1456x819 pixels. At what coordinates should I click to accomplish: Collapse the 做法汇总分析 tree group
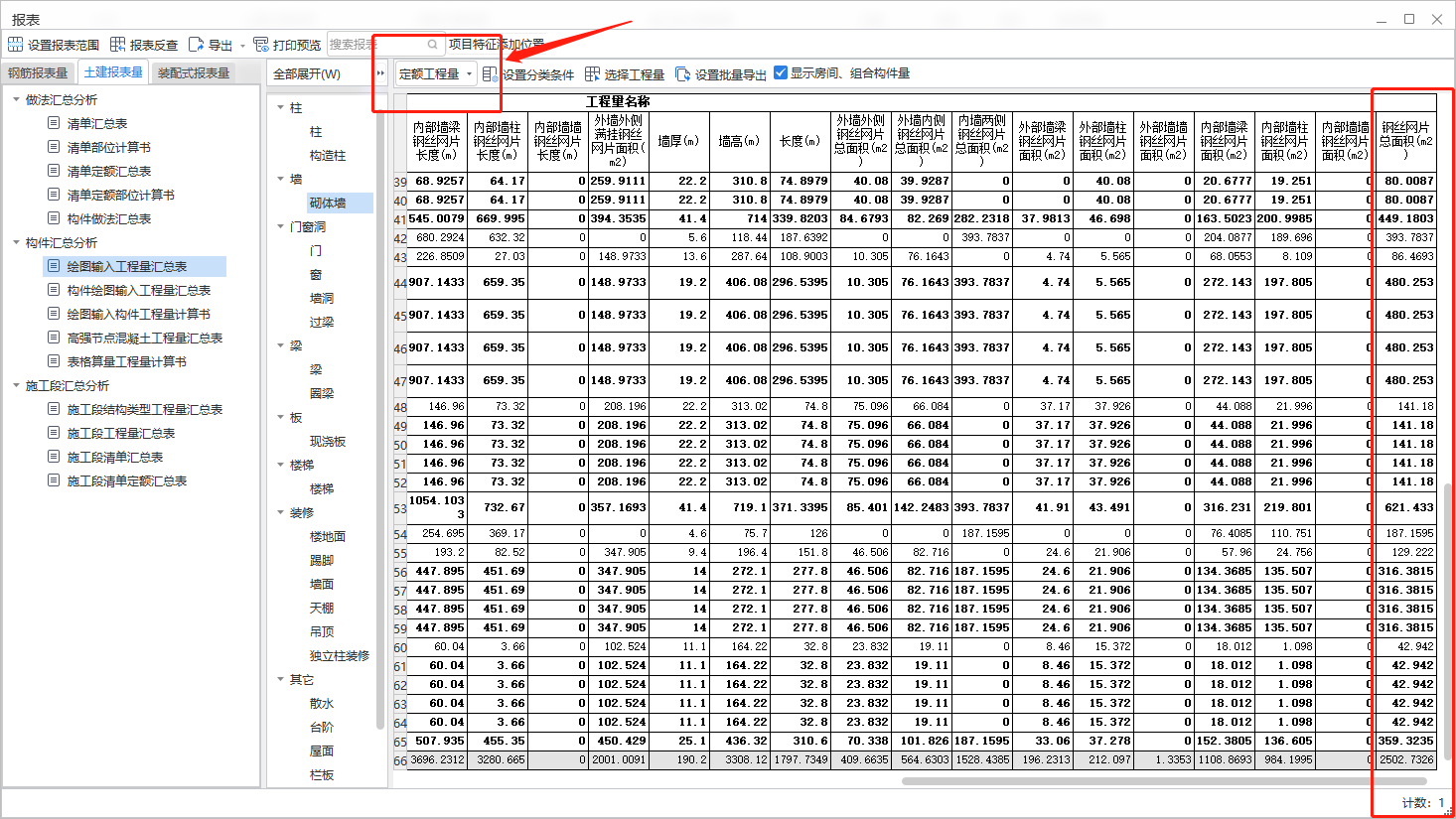click(16, 99)
